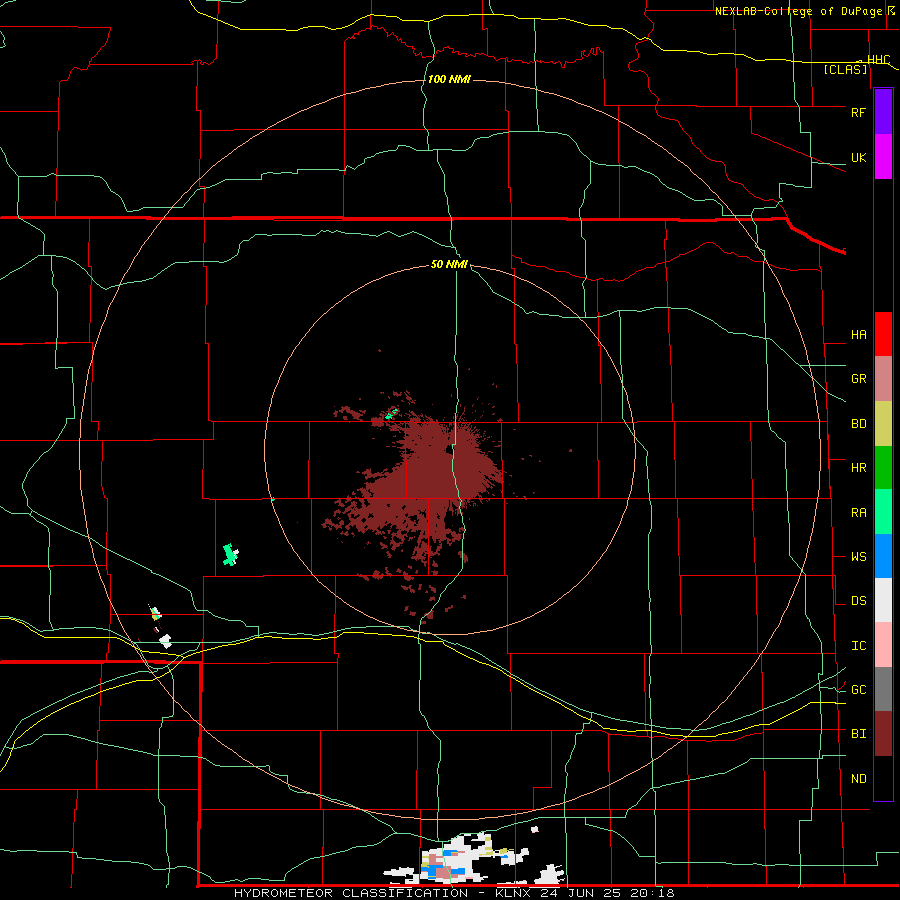Viewport: 900px width, 900px height.
Task: Click the isolated light green rain echo west of radar
Action: pyautogui.click(x=230, y=554)
